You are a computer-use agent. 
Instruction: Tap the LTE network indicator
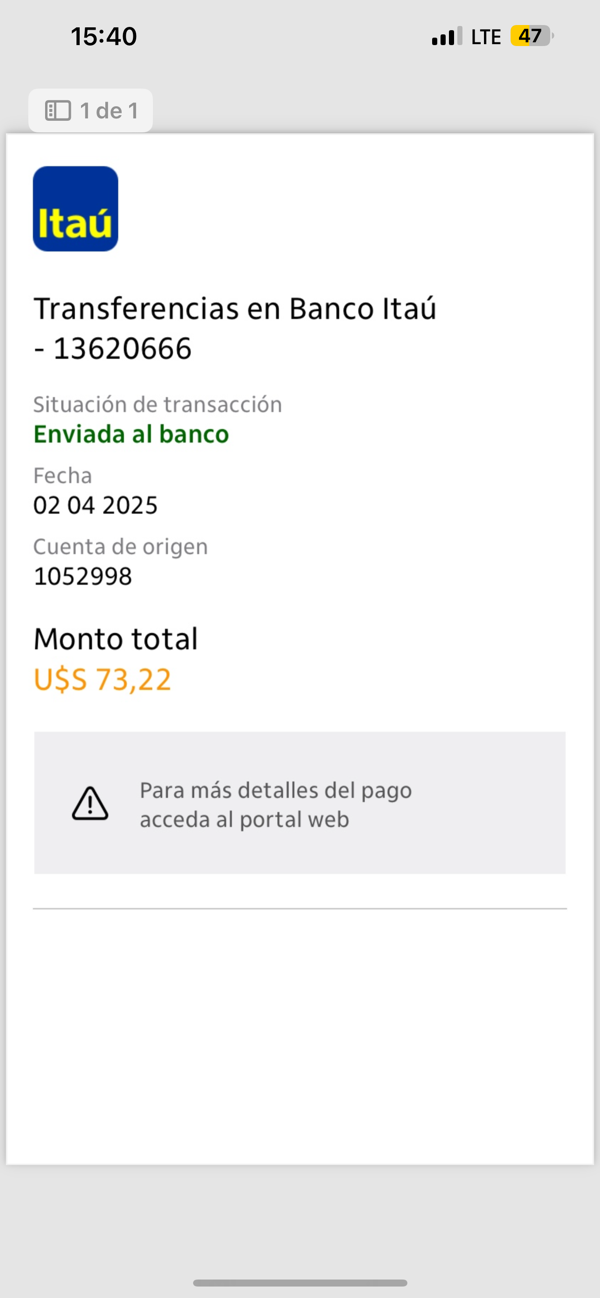point(486,37)
